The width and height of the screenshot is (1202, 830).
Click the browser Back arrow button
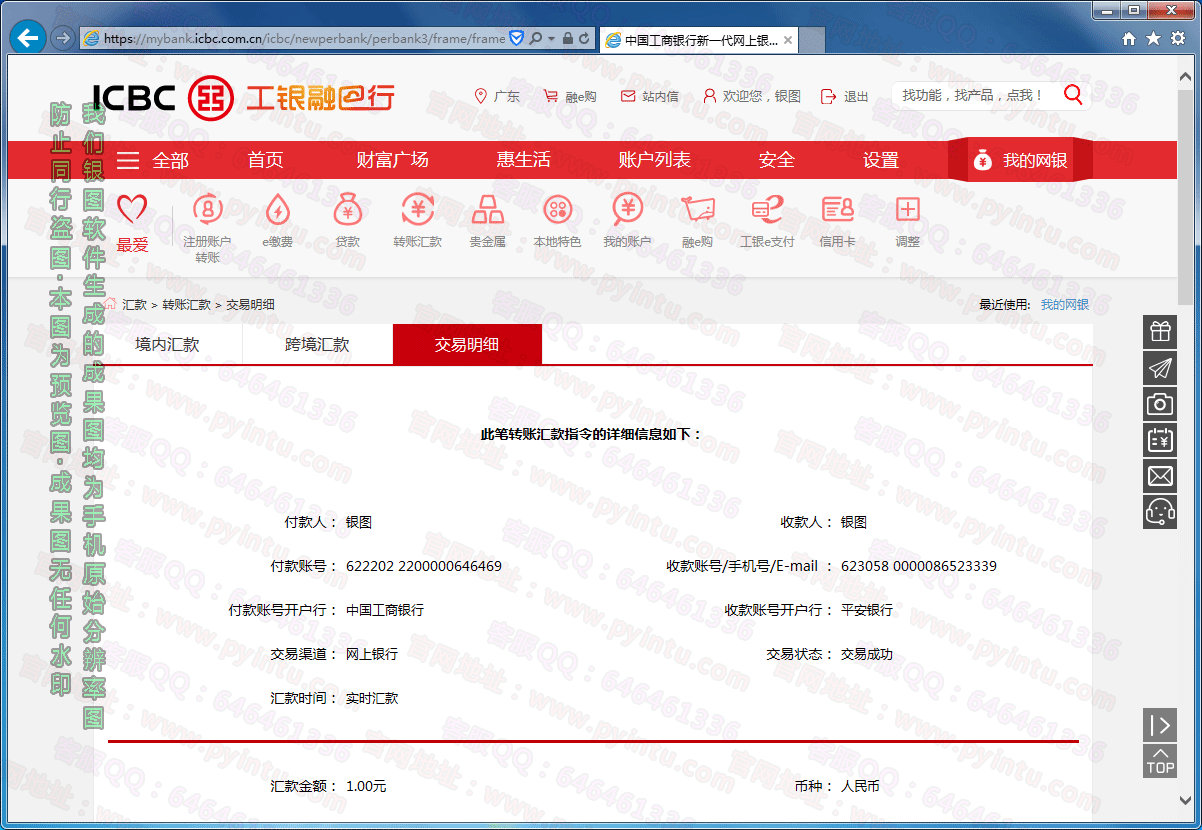(28, 39)
